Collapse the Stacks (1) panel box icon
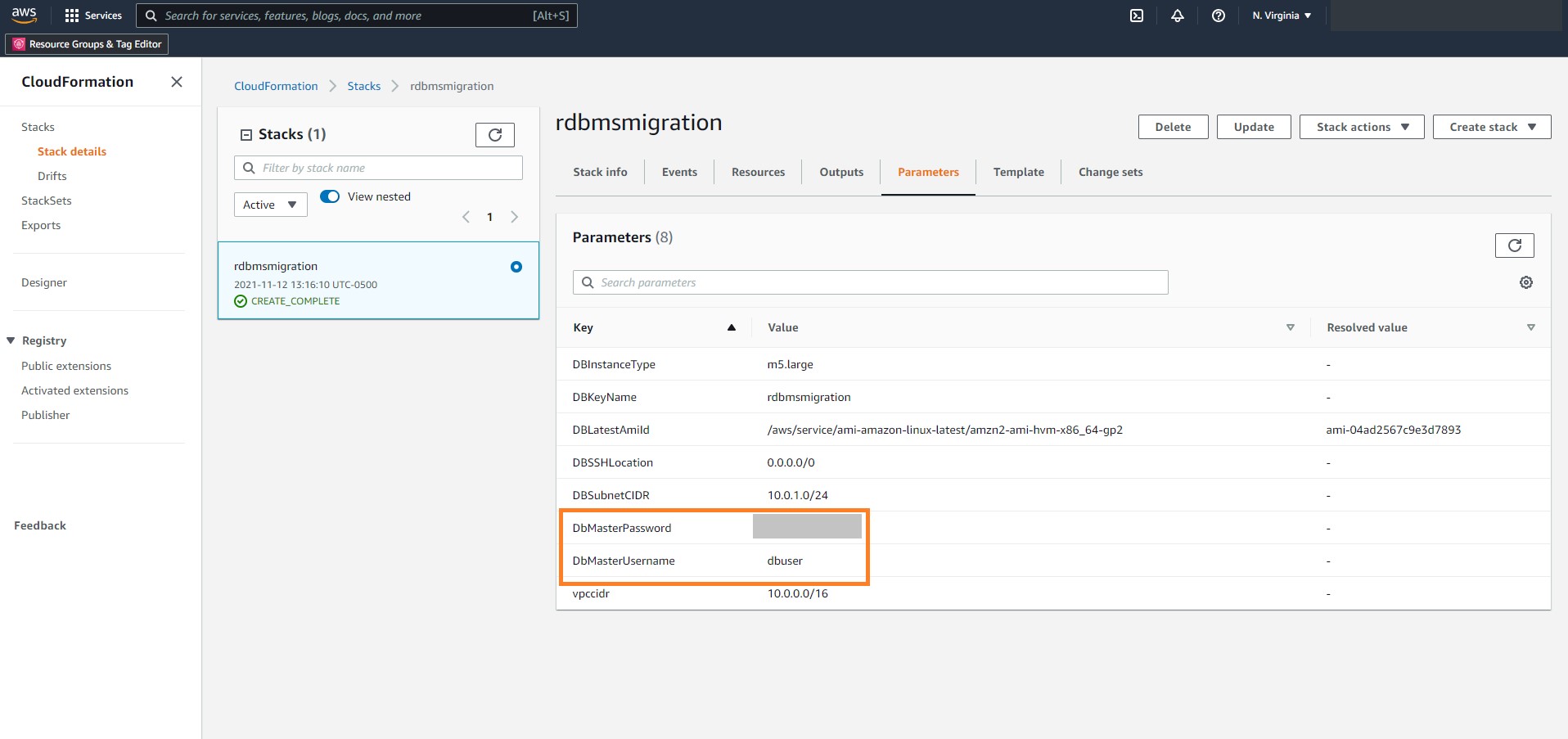1568x739 pixels. [x=246, y=135]
